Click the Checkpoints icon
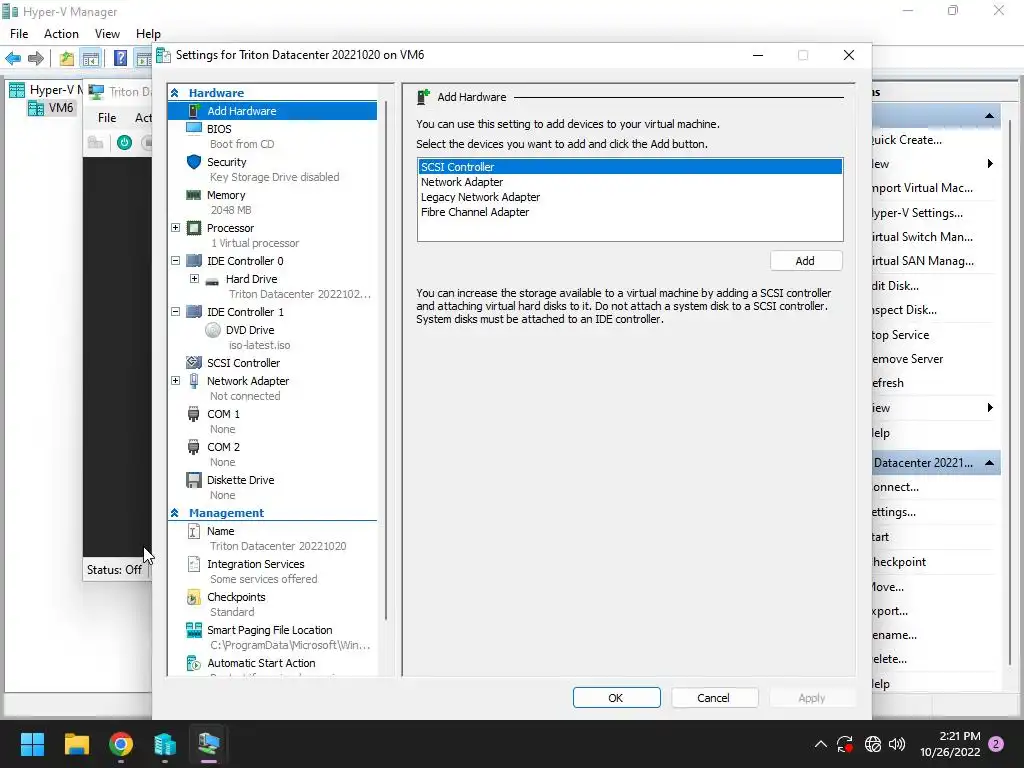 [x=194, y=597]
